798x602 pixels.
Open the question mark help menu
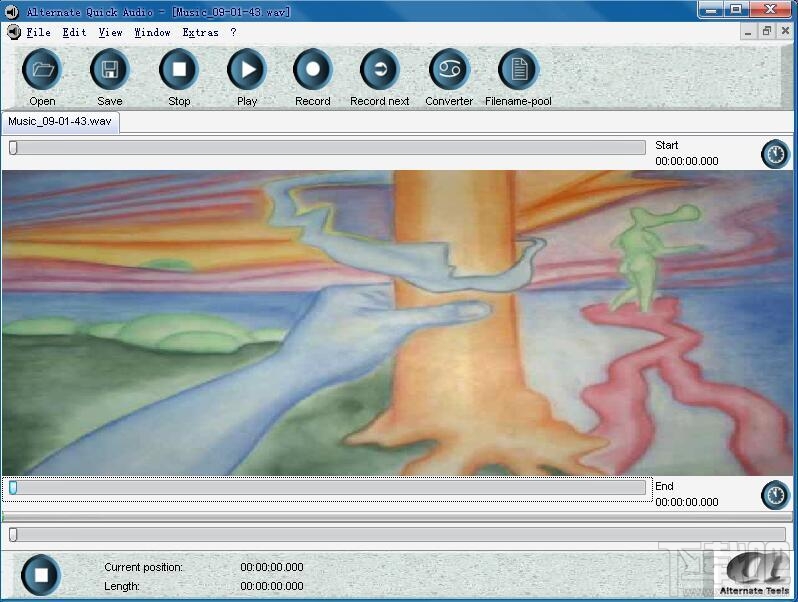[x=233, y=32]
